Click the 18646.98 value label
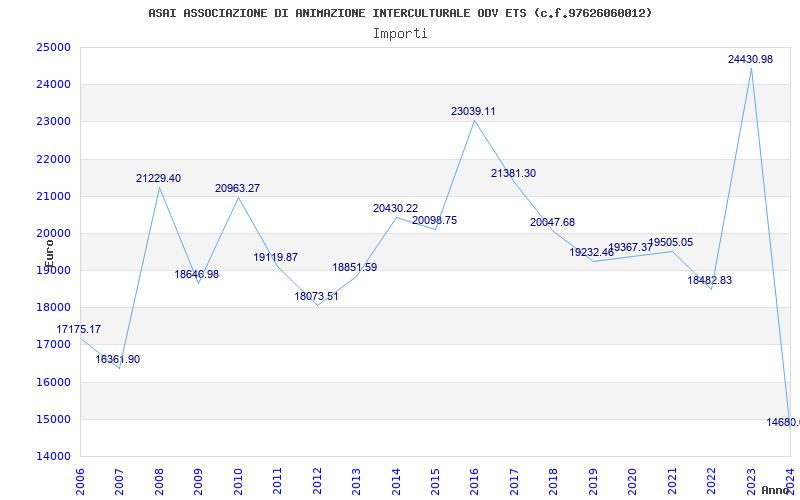This screenshot has height=500, width=800. point(196,274)
